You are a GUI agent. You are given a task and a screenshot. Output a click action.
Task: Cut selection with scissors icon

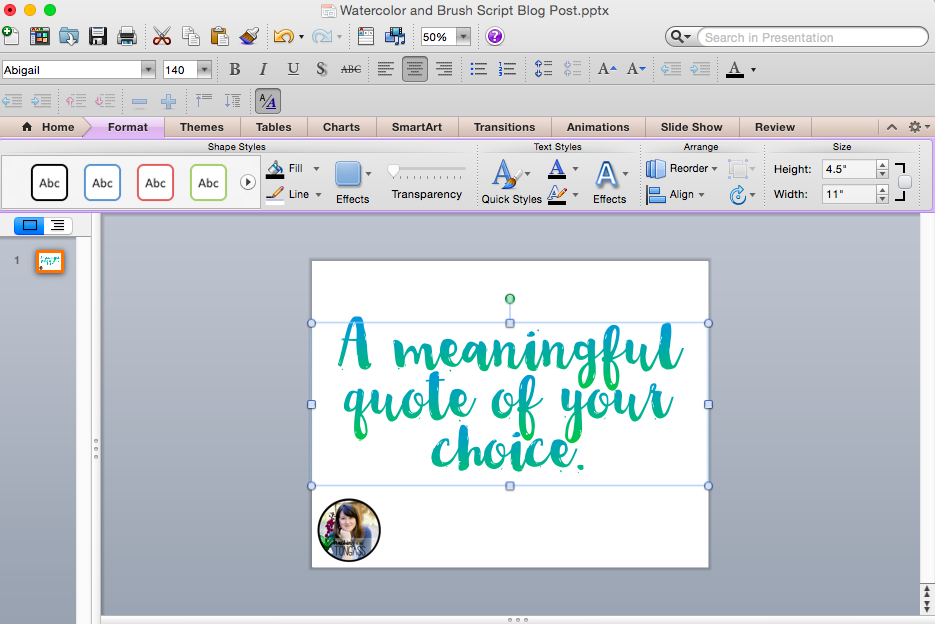[x=162, y=36]
